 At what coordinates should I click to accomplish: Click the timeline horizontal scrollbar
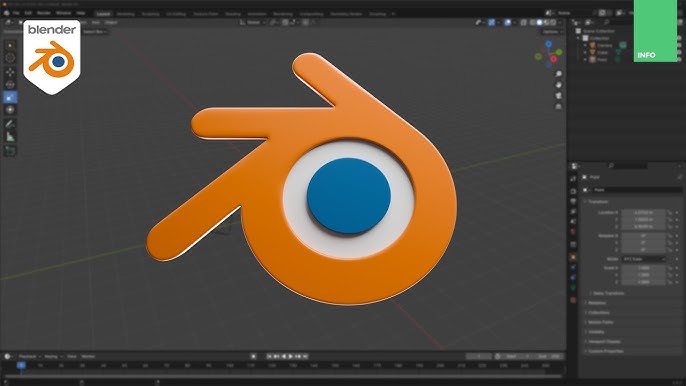coord(282,375)
